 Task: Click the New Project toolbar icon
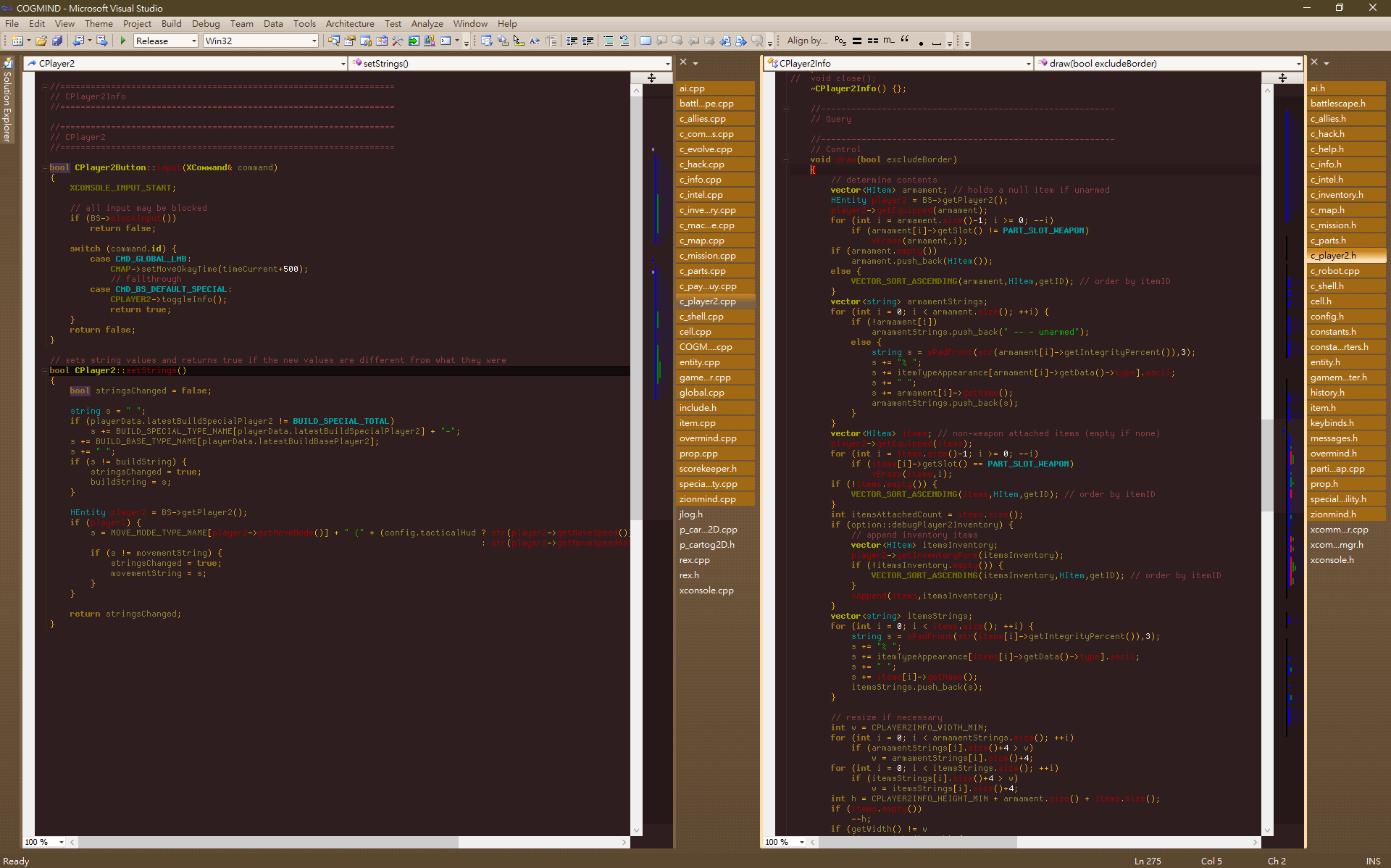point(17,41)
